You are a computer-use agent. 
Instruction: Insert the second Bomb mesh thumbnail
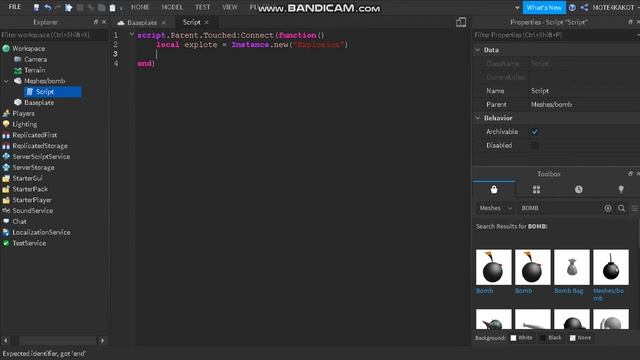pos(533,267)
